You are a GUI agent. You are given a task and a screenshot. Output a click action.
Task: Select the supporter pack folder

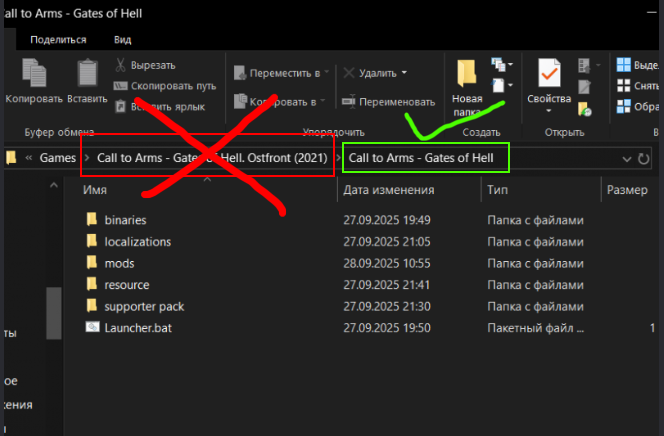tap(143, 306)
